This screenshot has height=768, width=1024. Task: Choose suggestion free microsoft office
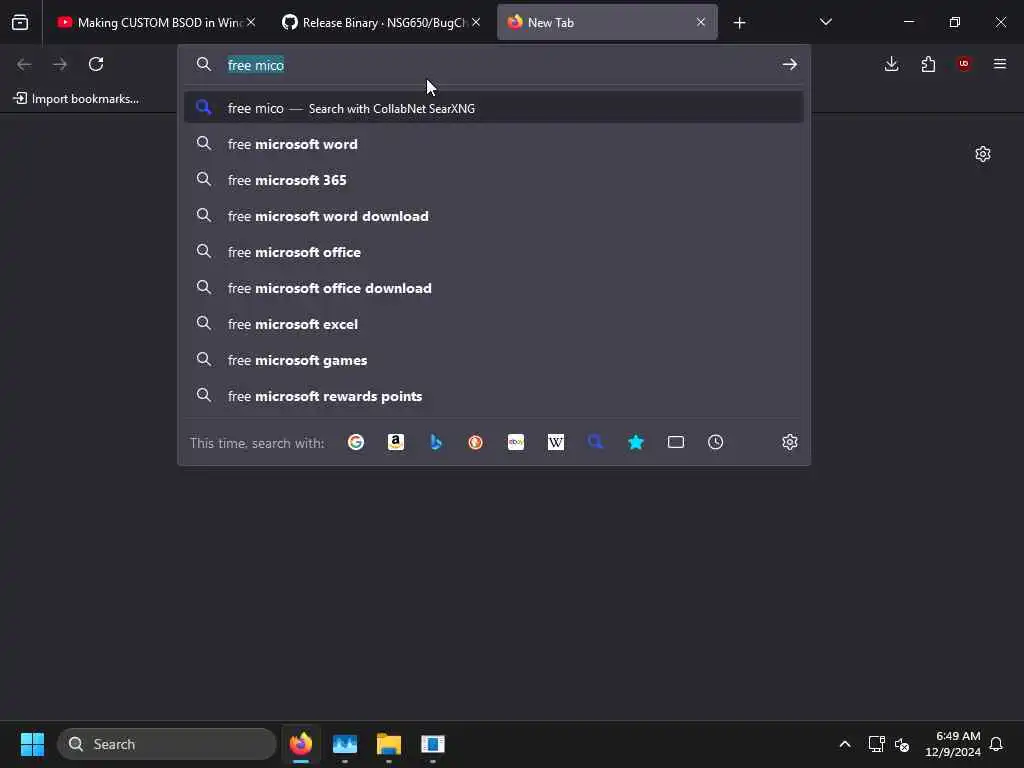(x=494, y=251)
